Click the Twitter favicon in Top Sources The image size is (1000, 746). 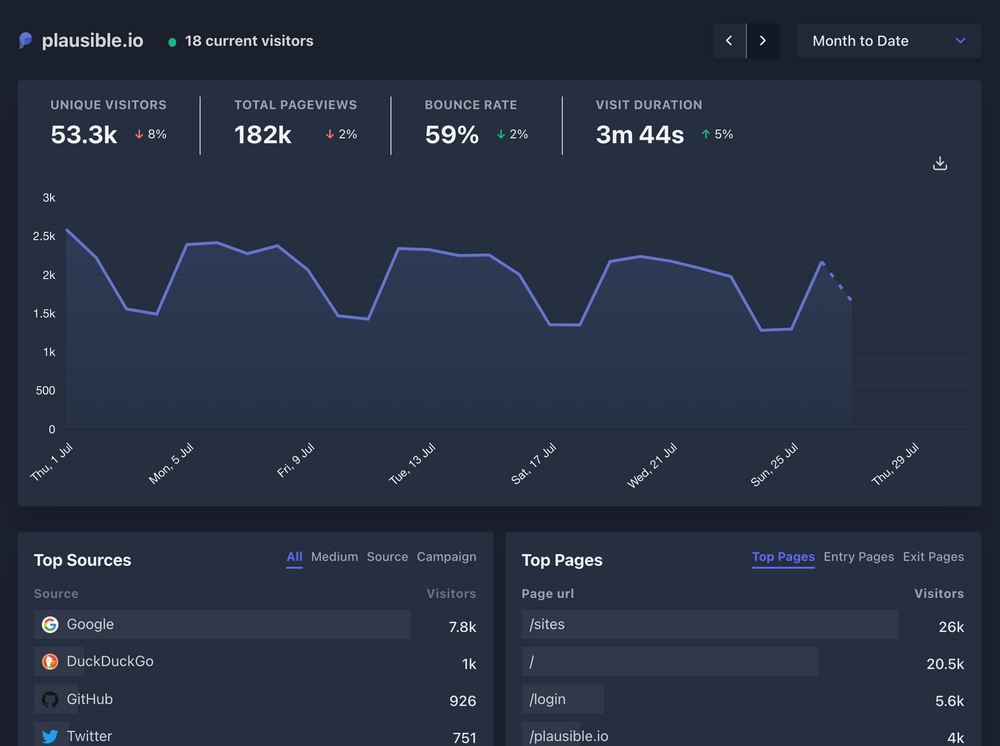[49, 735]
